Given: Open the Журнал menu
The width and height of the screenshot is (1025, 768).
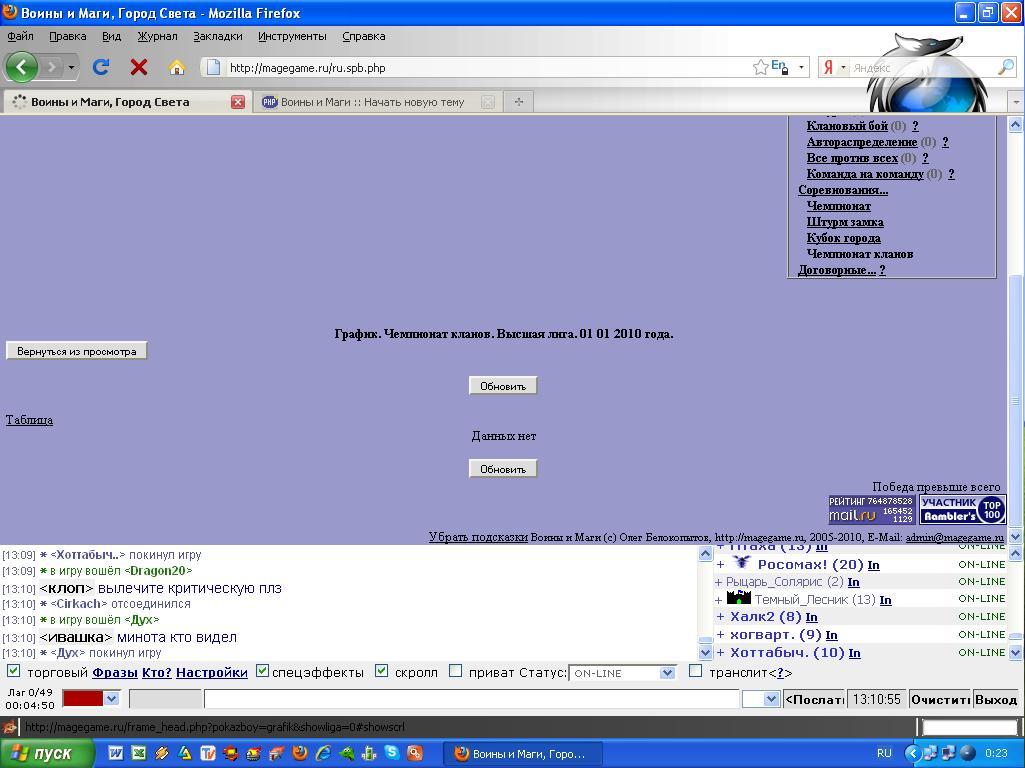Looking at the screenshot, I should [x=157, y=37].
